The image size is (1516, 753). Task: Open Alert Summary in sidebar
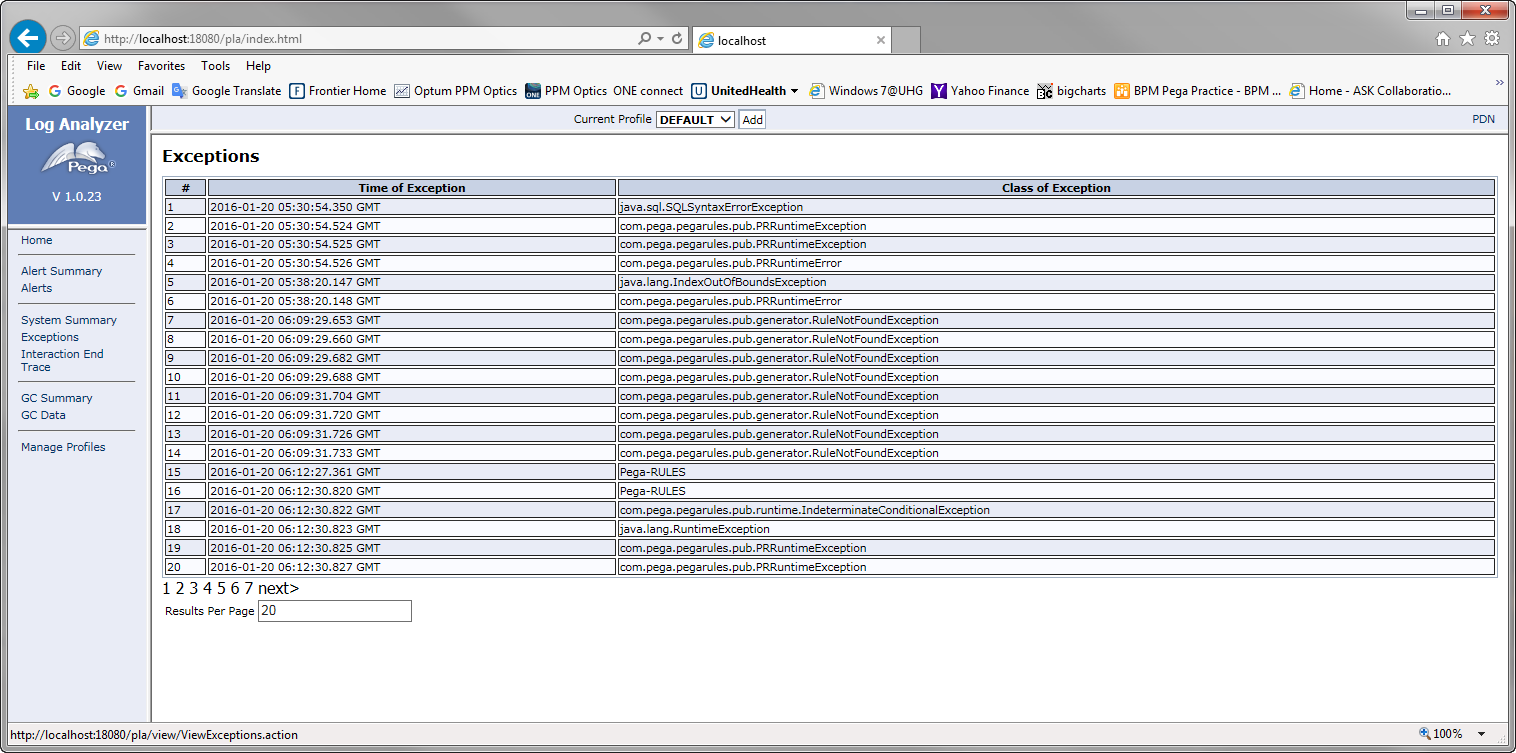[61, 271]
